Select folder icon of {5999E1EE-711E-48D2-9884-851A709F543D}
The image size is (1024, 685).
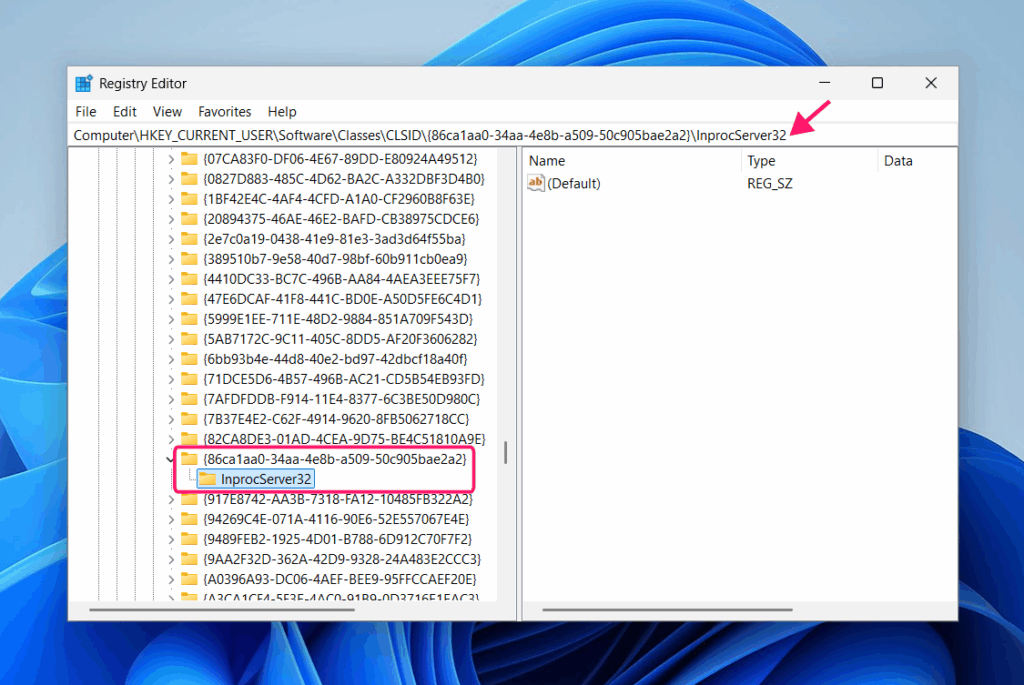pyautogui.click(x=189, y=319)
